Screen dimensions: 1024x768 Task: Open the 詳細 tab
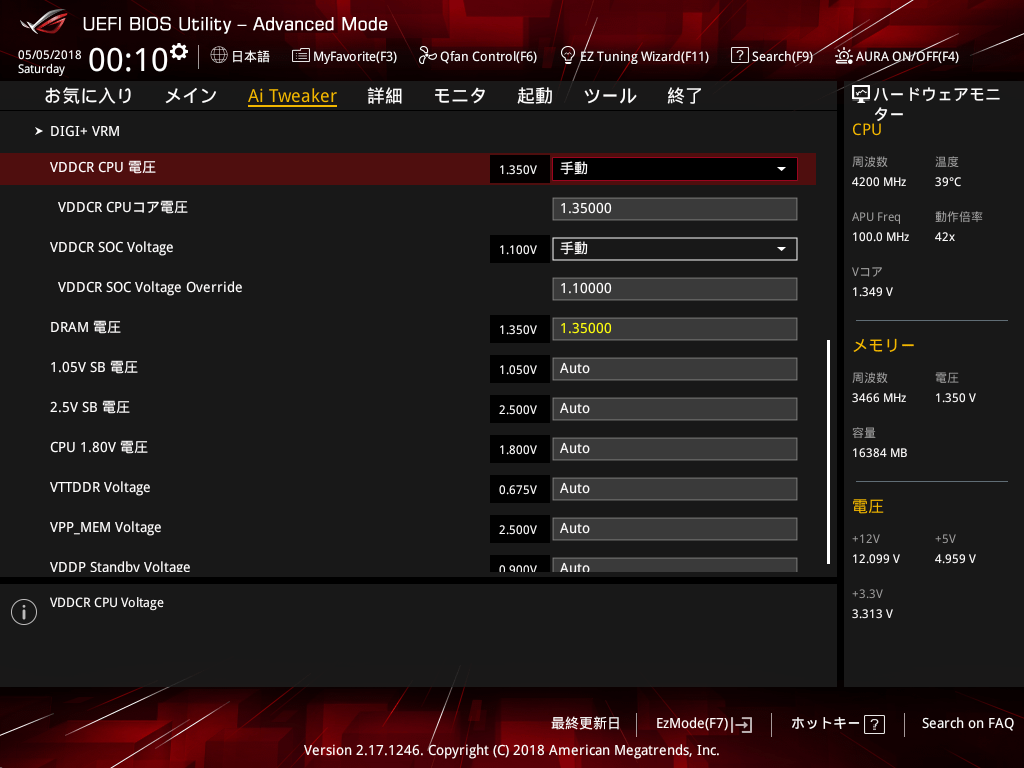click(x=385, y=96)
